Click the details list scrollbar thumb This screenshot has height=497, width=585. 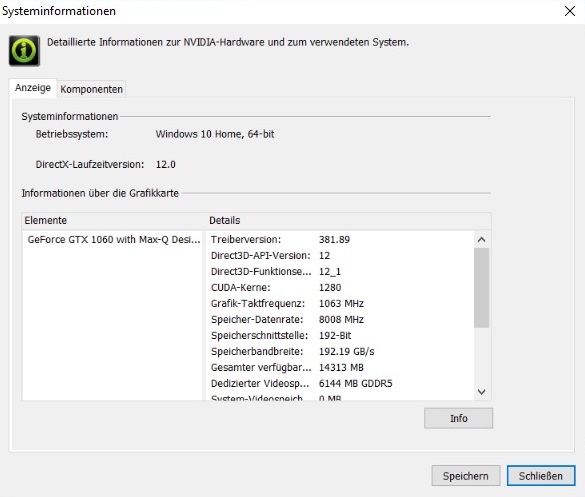click(482, 288)
